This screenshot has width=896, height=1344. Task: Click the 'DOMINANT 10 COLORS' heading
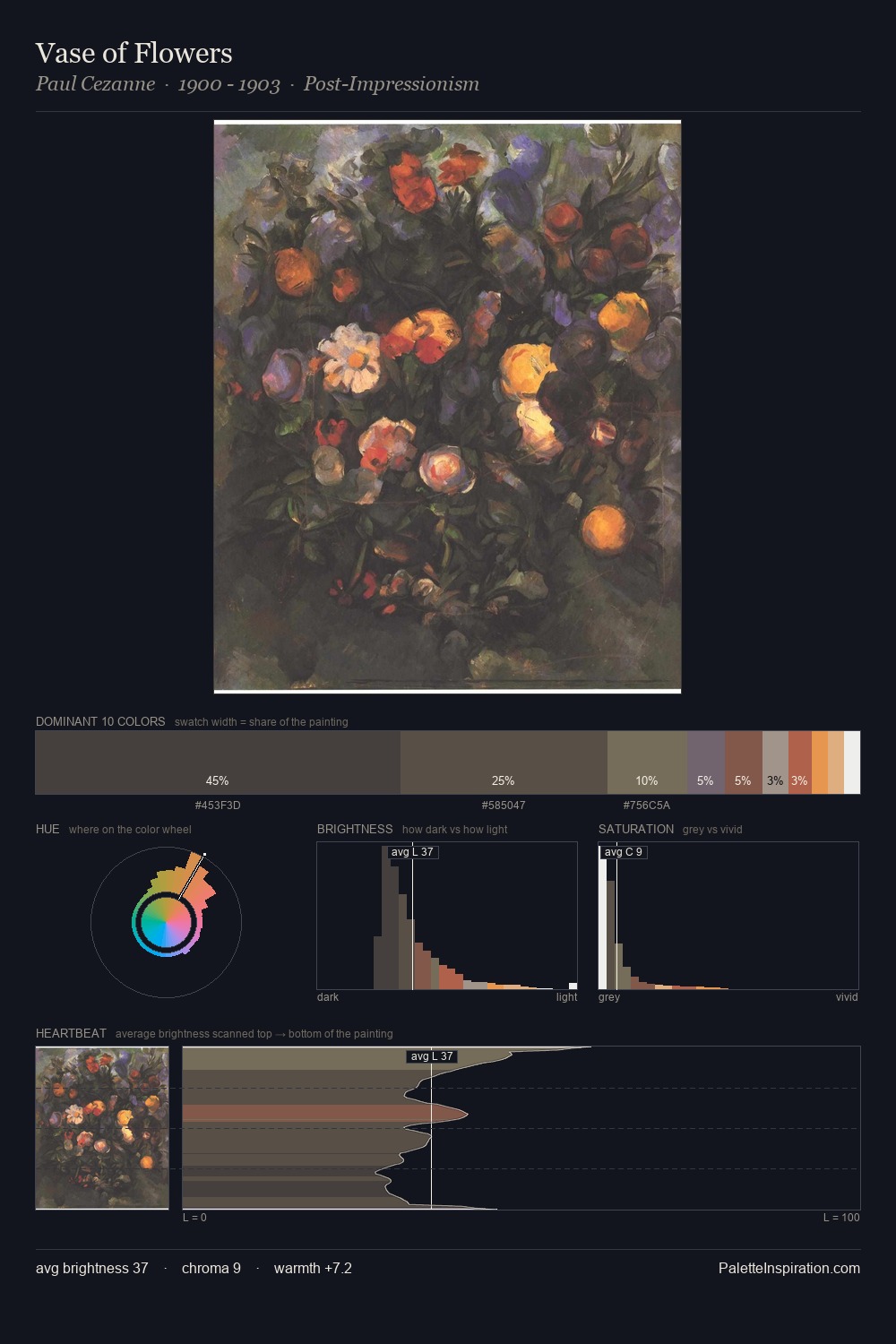click(100, 721)
